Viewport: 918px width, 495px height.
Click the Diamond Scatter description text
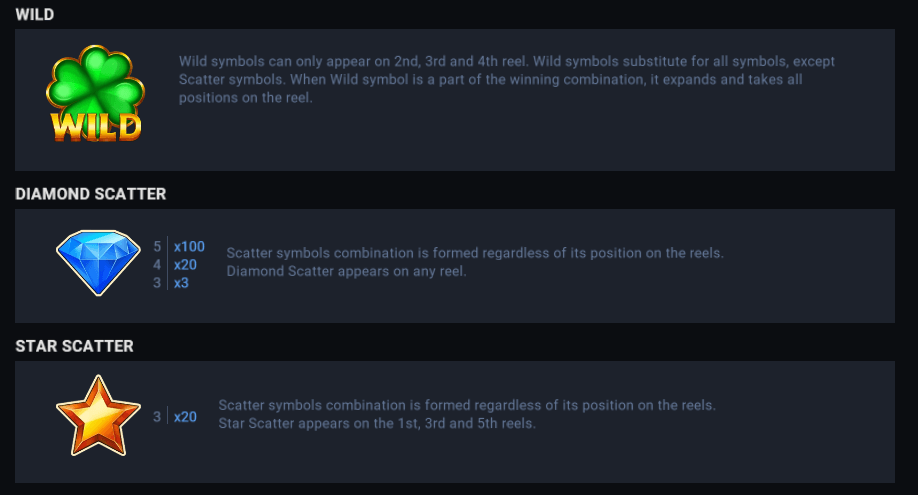pyautogui.click(x=475, y=253)
